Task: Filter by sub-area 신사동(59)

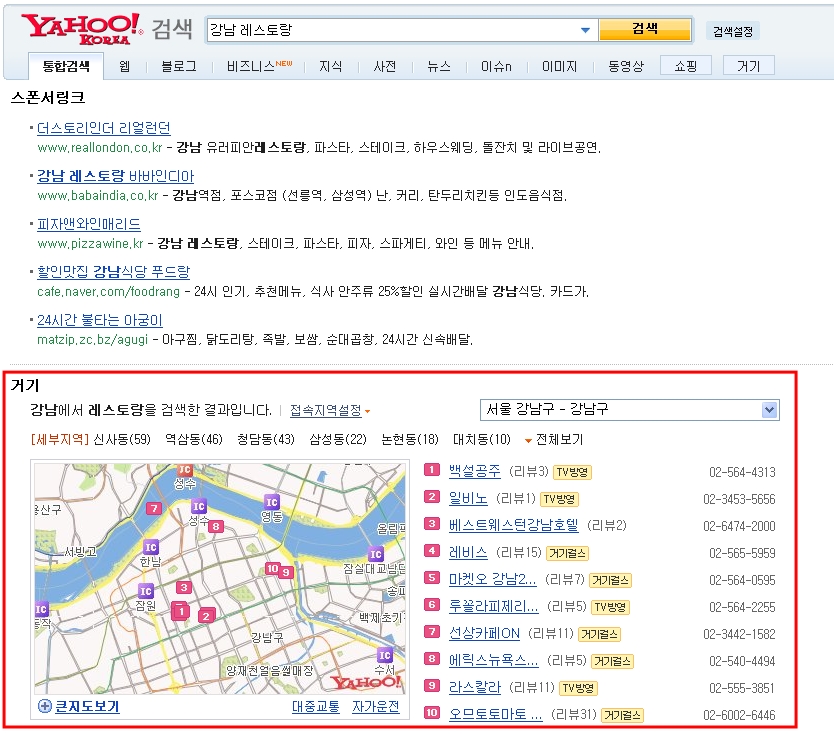Action: click(122, 439)
